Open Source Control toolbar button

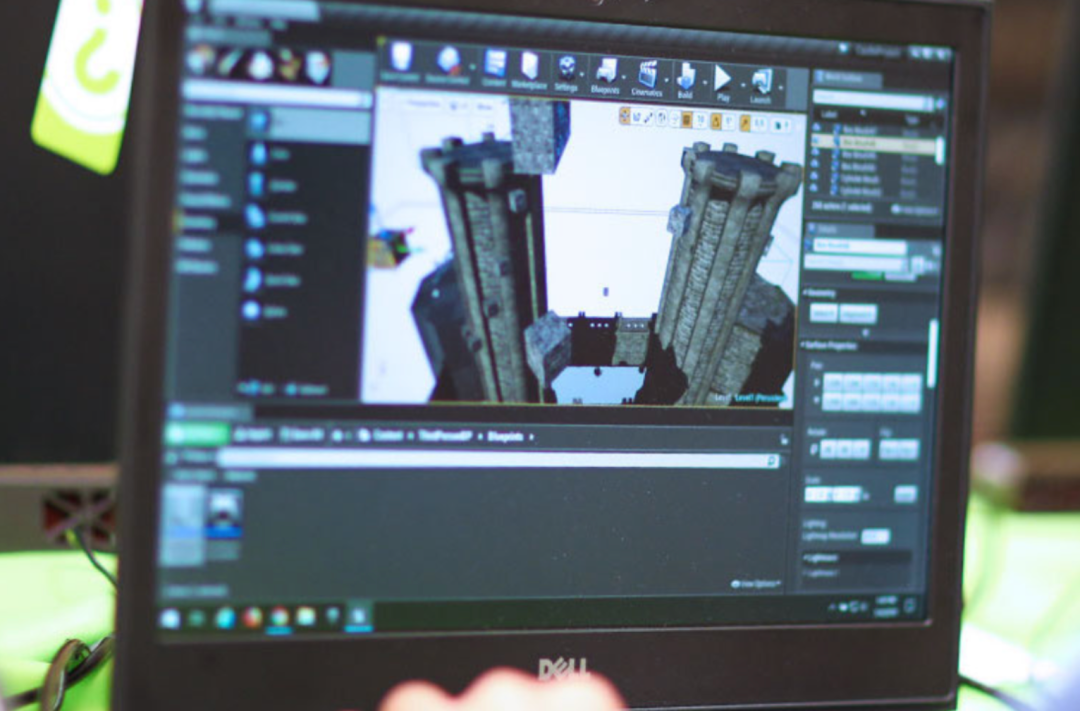[447, 66]
